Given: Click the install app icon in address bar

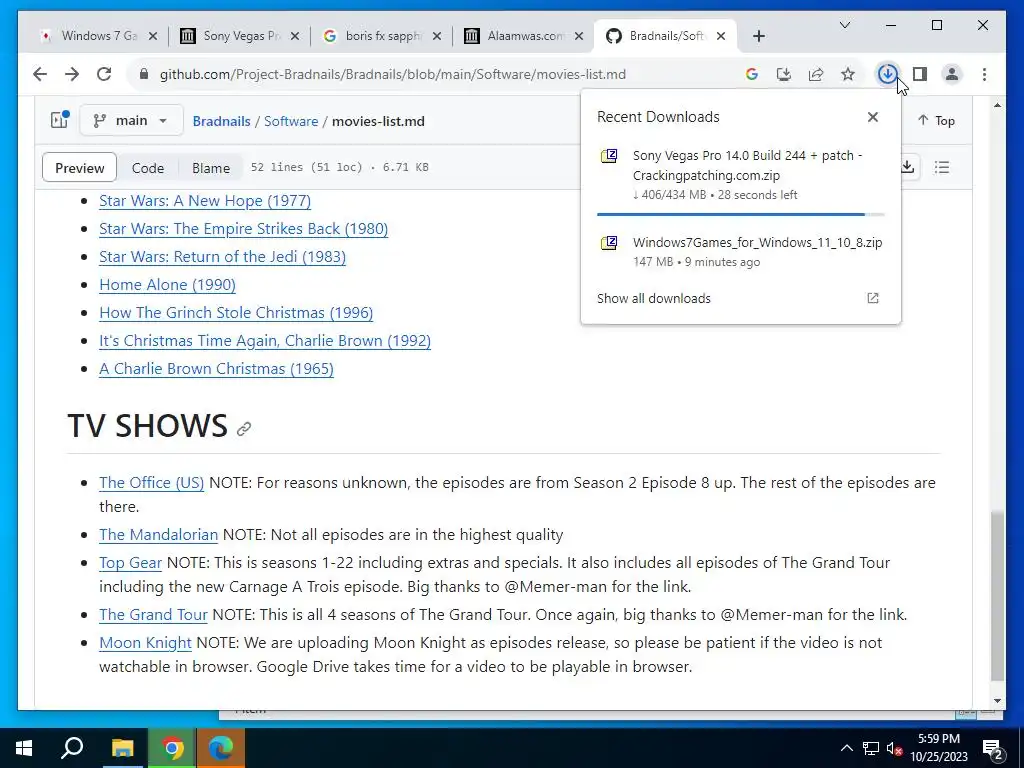Looking at the screenshot, I should coord(784,74).
